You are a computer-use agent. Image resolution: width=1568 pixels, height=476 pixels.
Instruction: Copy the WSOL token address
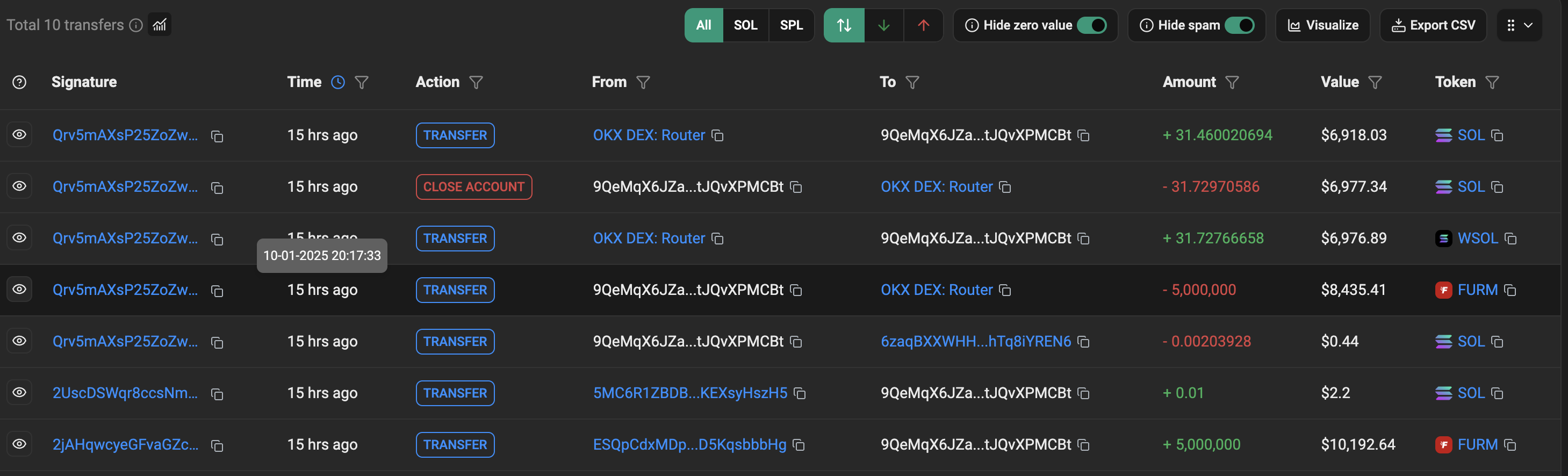tap(1510, 239)
